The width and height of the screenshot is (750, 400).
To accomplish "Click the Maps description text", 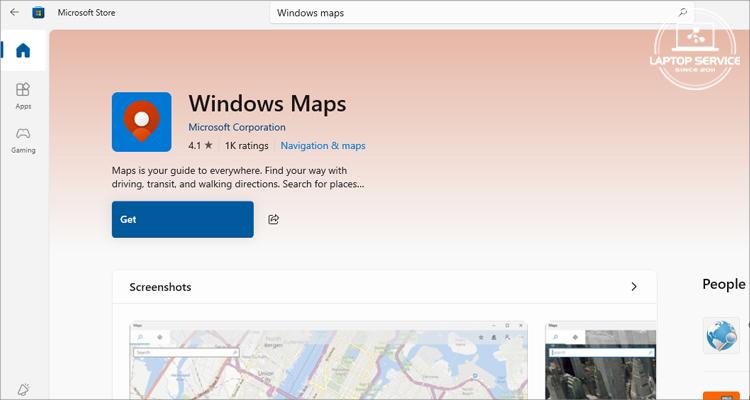I will pos(238,177).
